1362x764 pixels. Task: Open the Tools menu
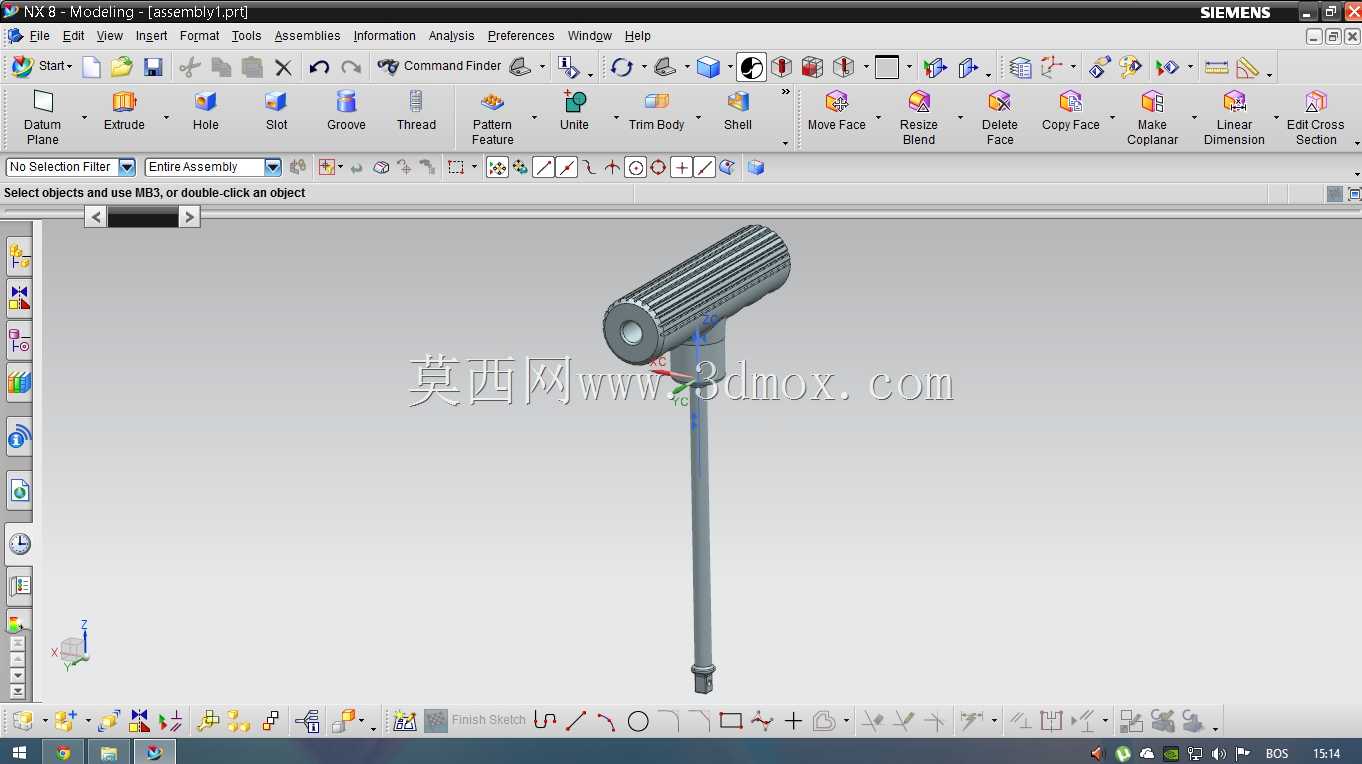pos(246,36)
